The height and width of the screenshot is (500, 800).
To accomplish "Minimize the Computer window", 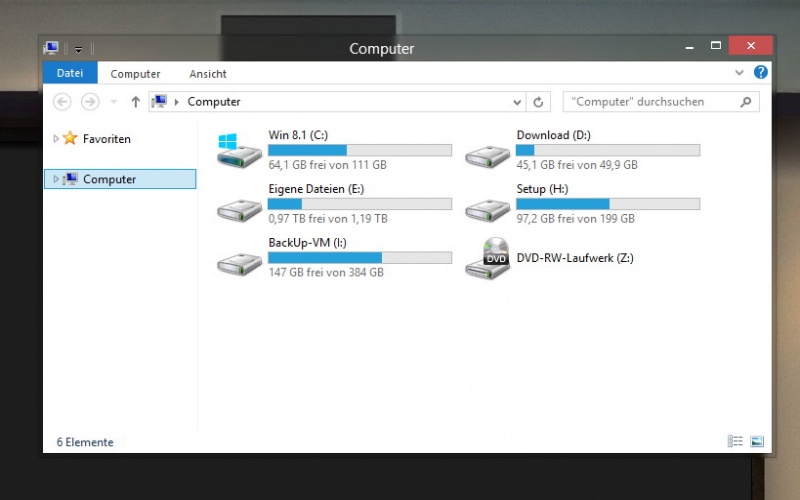I will [x=689, y=46].
